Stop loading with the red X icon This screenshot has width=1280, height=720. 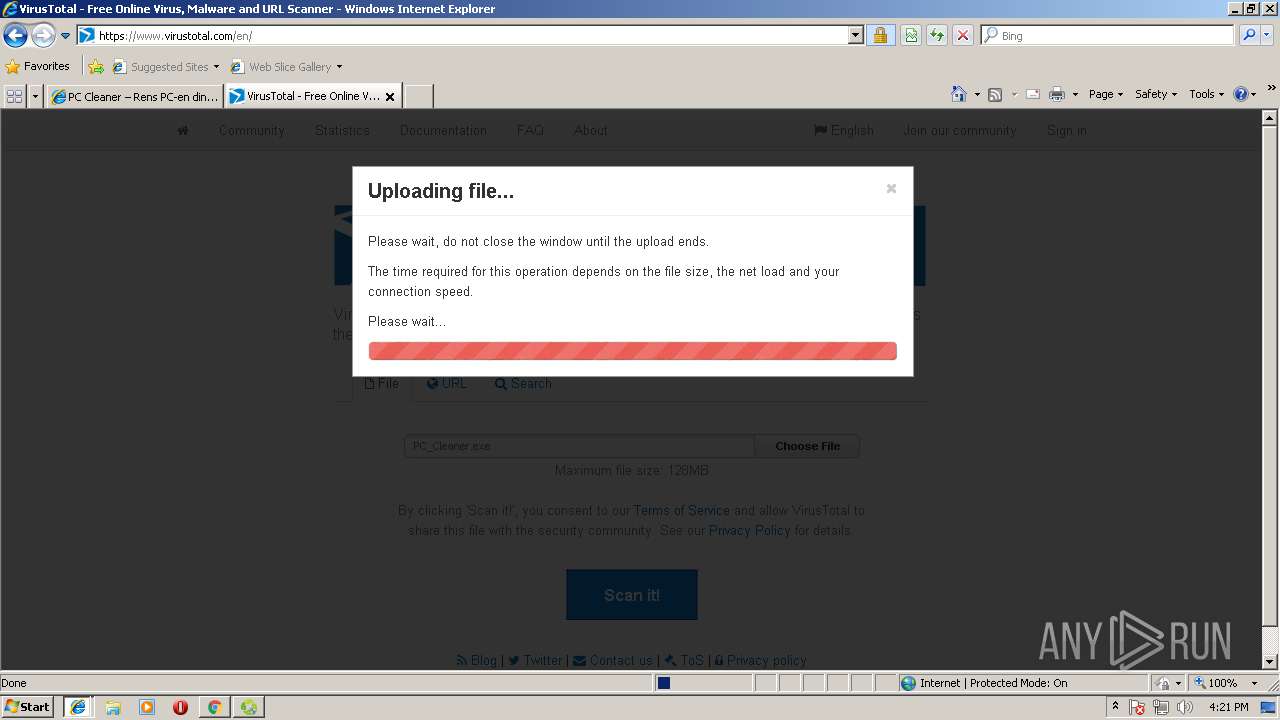(x=963, y=35)
